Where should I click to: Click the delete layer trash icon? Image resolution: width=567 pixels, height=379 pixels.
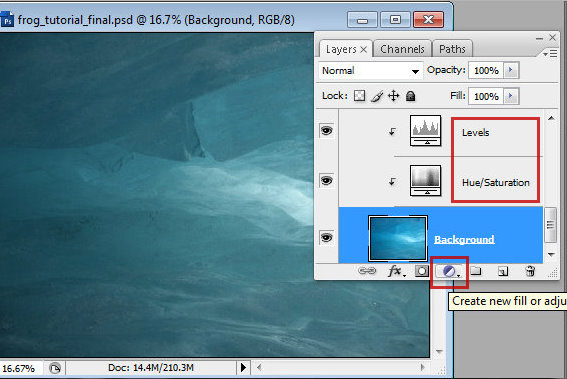530,271
